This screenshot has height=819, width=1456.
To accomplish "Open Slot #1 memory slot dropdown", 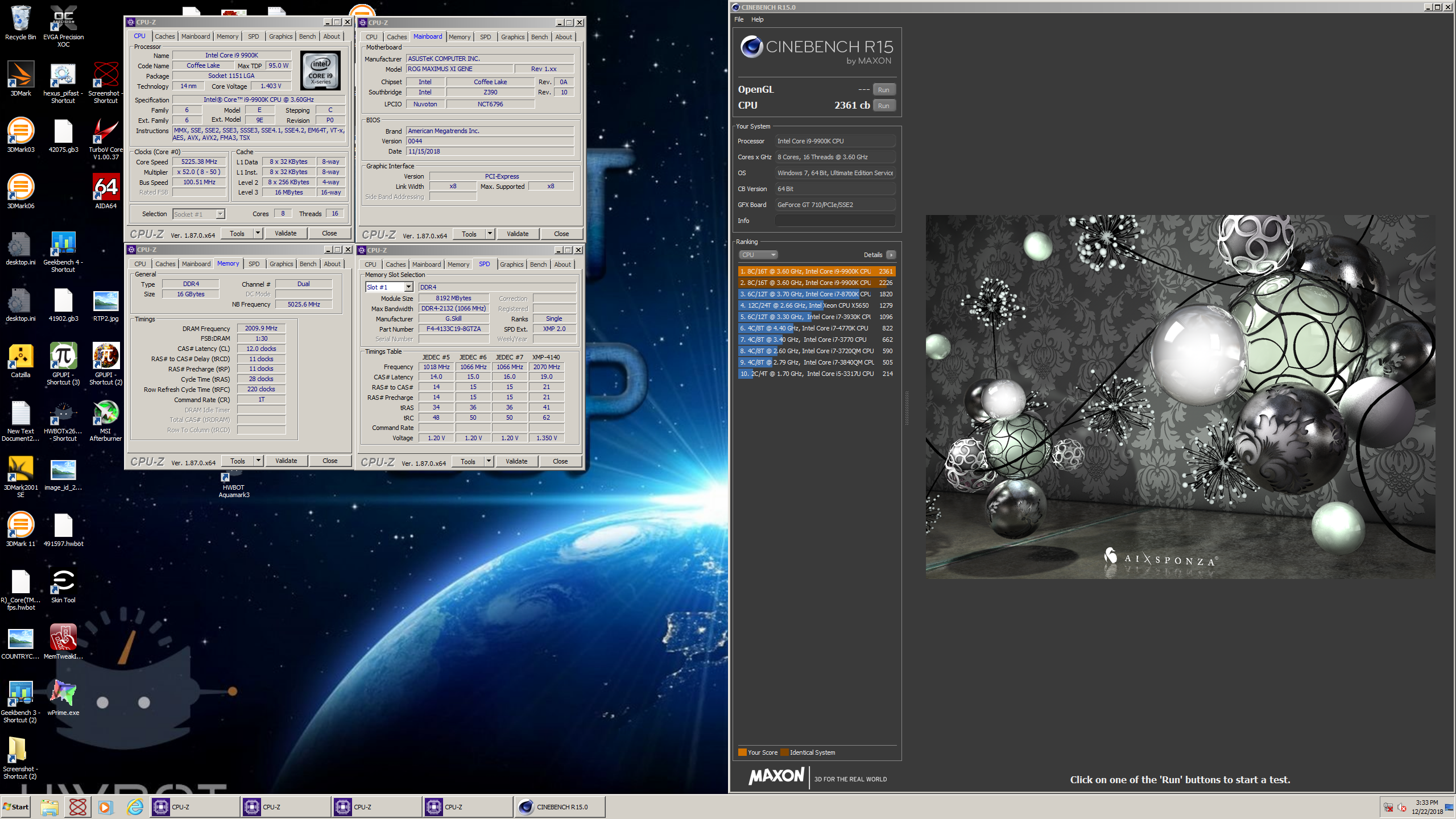I will point(389,287).
